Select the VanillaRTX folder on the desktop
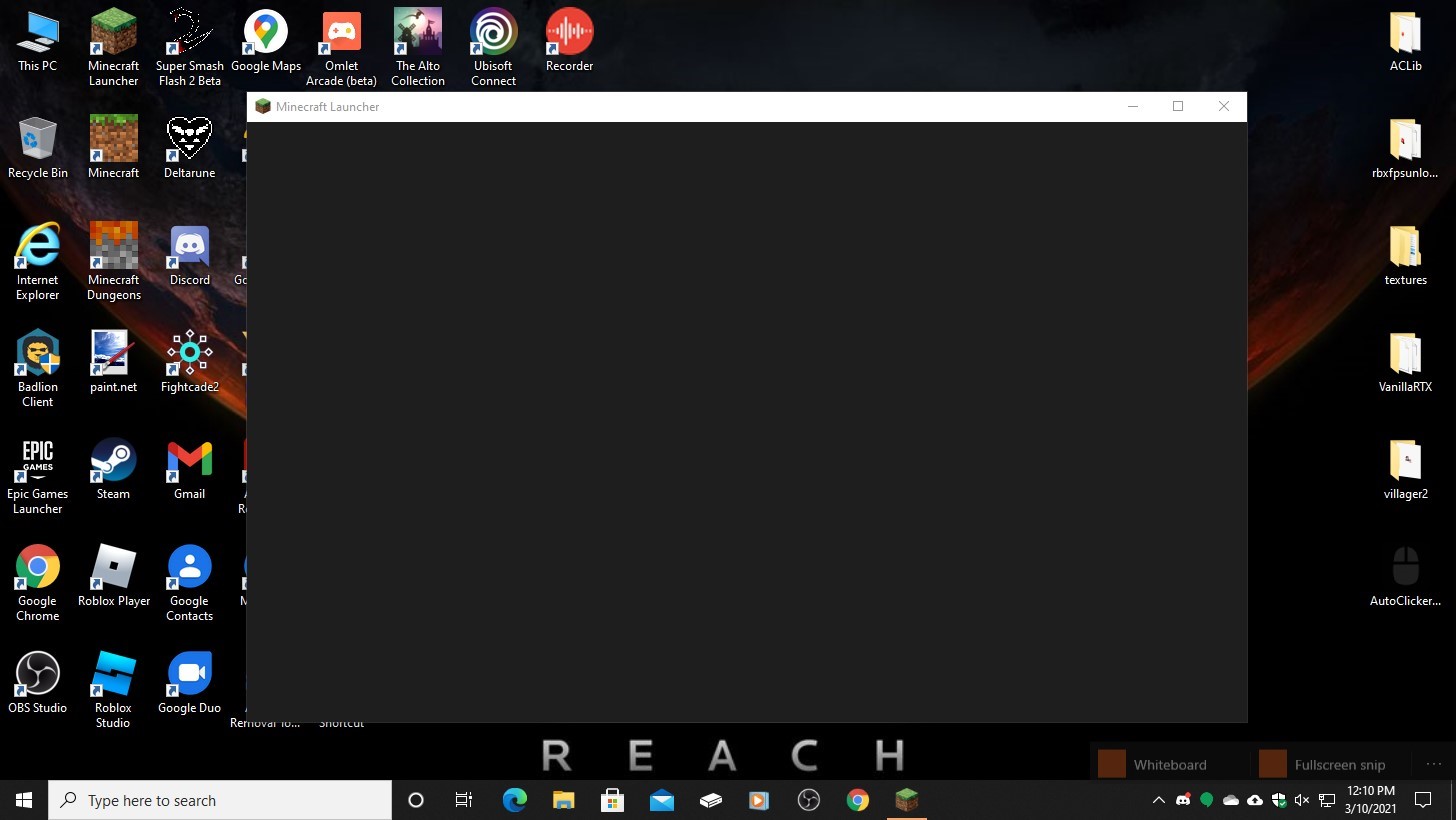This screenshot has height=820, width=1456. click(x=1405, y=362)
